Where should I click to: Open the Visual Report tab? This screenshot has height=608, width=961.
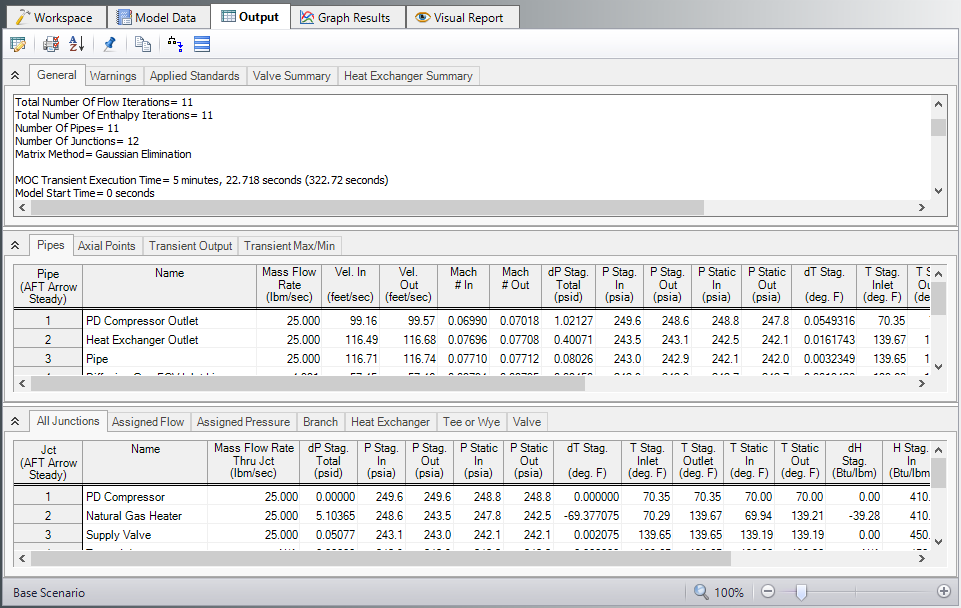tap(462, 16)
